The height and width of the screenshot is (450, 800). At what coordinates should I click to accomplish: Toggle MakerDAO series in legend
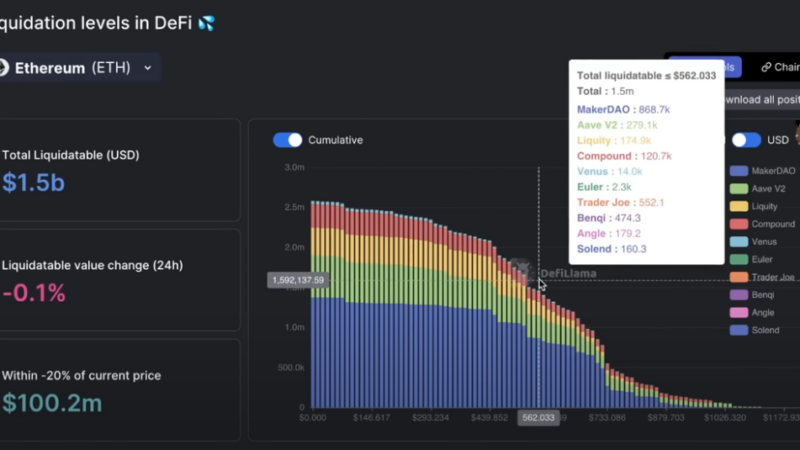pos(762,171)
